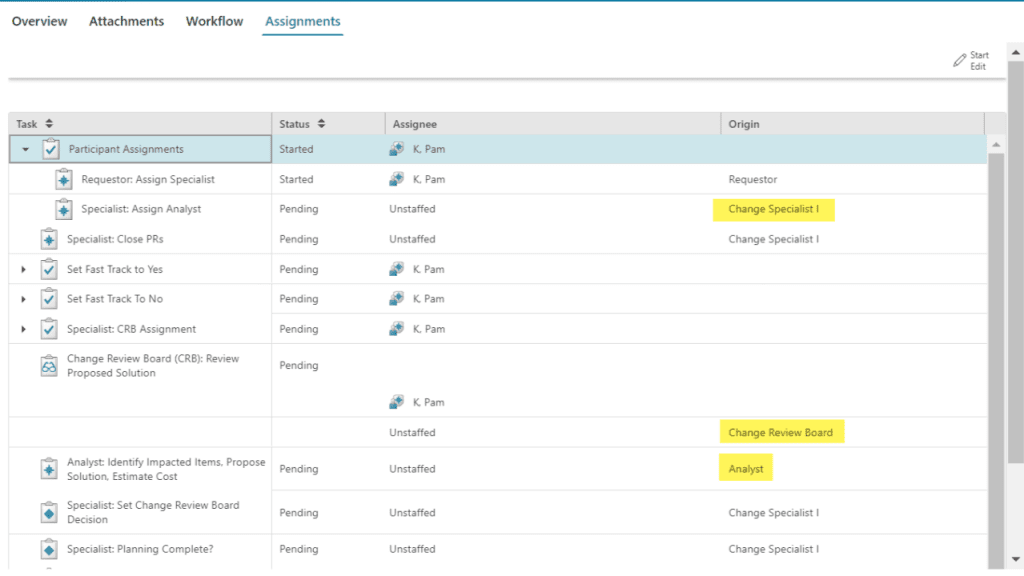Viewport: 1024px width, 576px height.
Task: Click the Specialist: Assign Analyst clipboard icon
Action: coord(64,210)
